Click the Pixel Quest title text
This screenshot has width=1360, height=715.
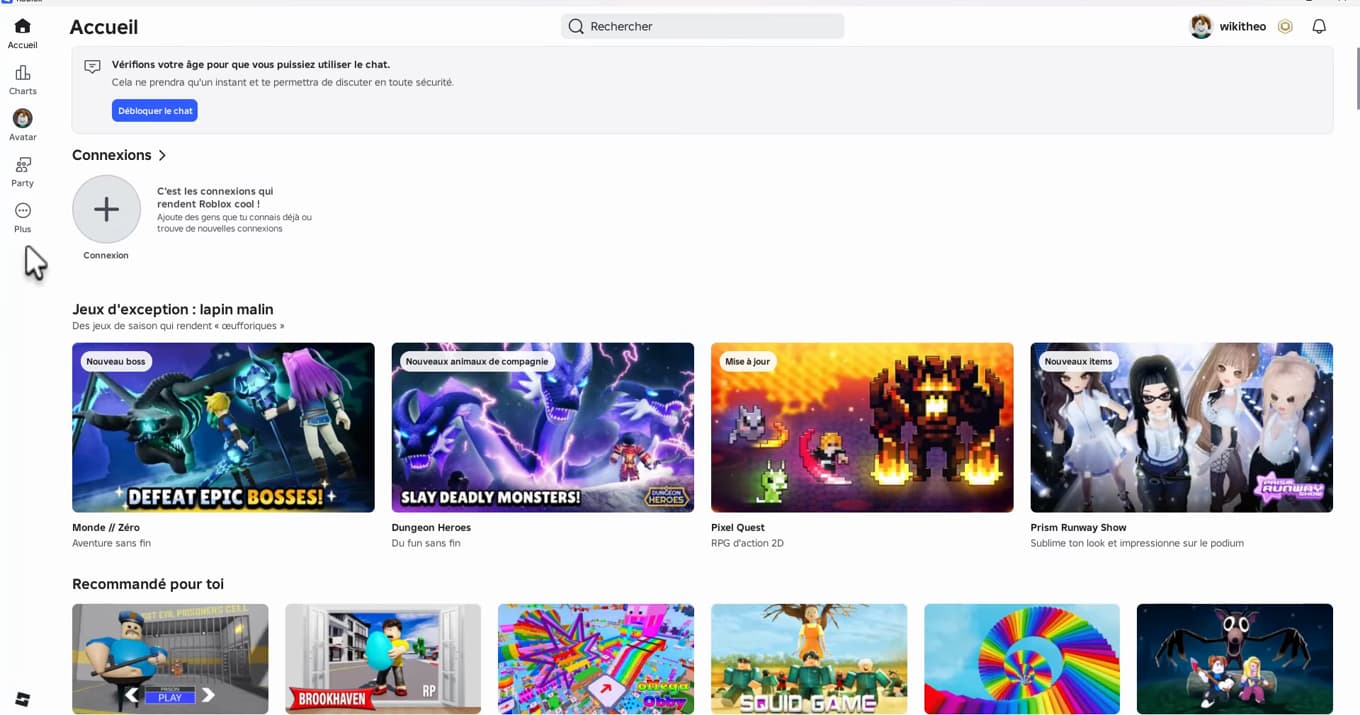(737, 527)
